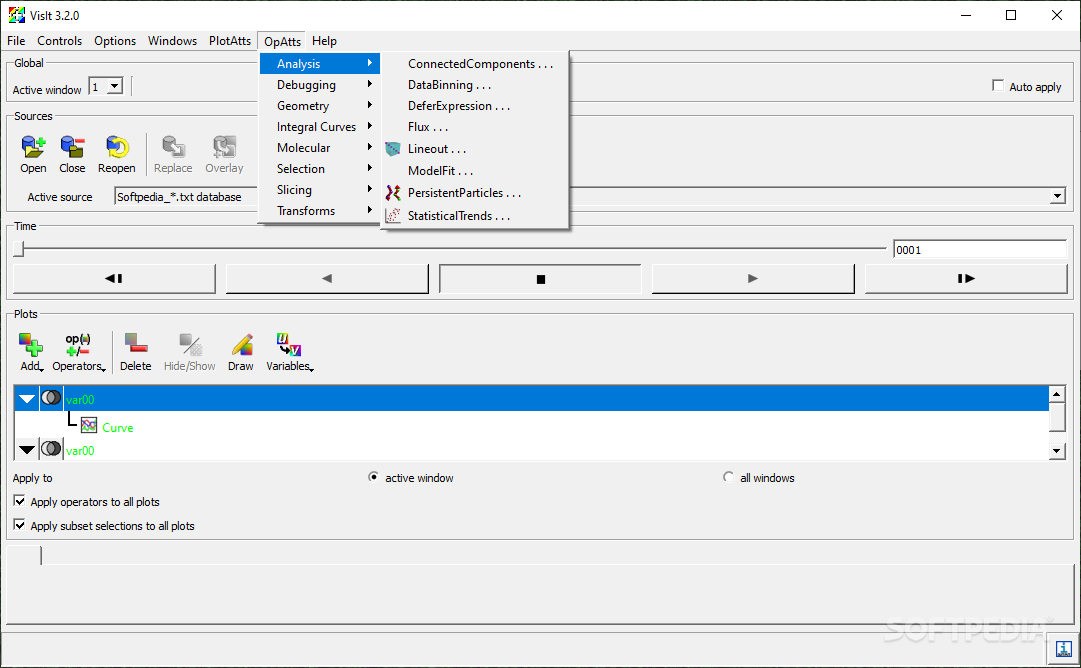The width and height of the screenshot is (1081, 668).
Task: Play animation in reverse
Action: (327, 279)
